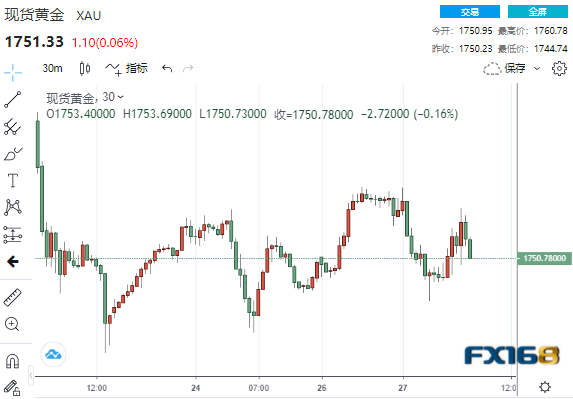Open the measurement and forecast tools

pyautogui.click(x=13, y=235)
